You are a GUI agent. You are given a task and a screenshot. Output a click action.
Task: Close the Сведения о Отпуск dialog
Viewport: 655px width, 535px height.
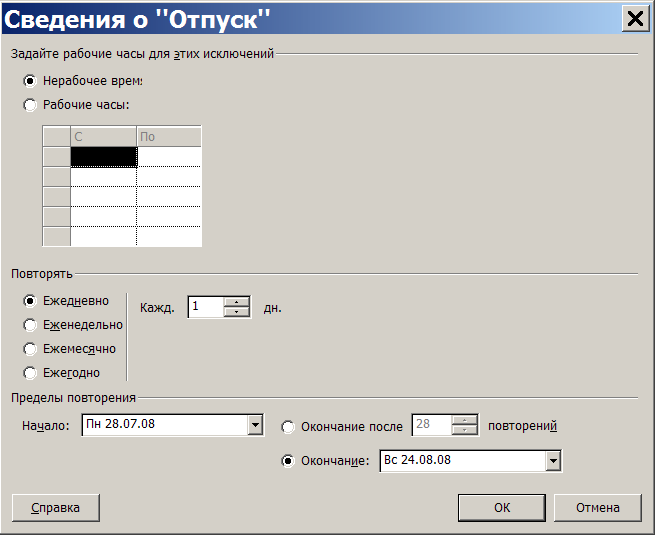[x=635, y=19]
